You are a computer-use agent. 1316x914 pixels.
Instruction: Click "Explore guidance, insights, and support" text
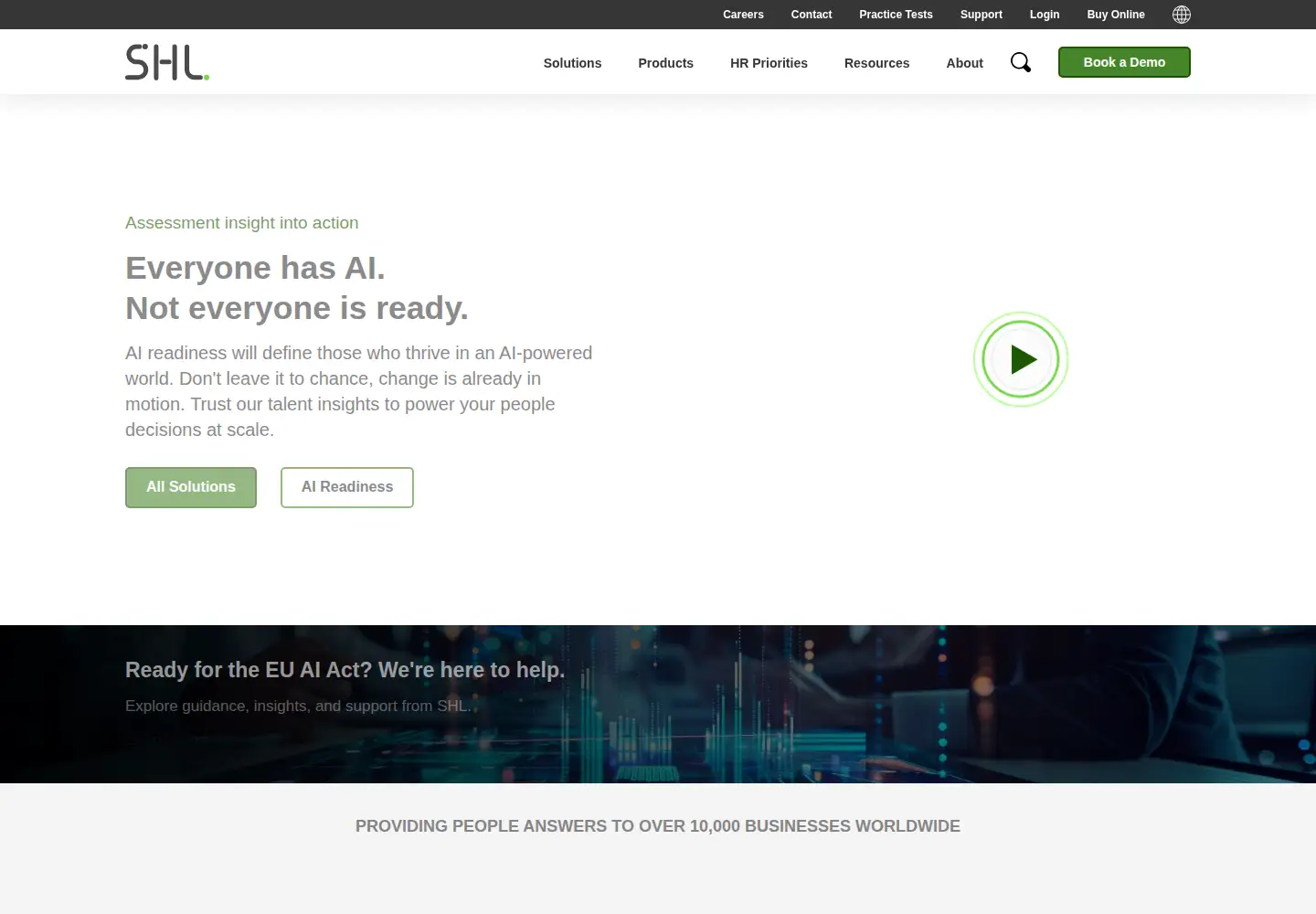click(298, 706)
